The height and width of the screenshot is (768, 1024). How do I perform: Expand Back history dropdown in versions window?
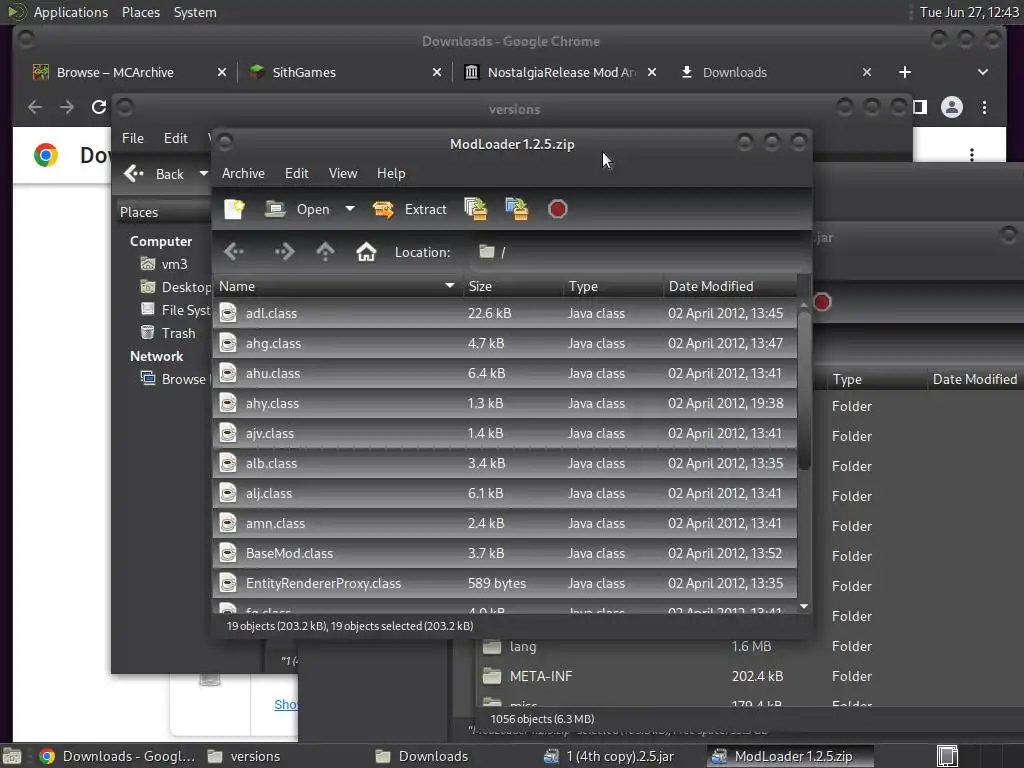pyautogui.click(x=203, y=174)
